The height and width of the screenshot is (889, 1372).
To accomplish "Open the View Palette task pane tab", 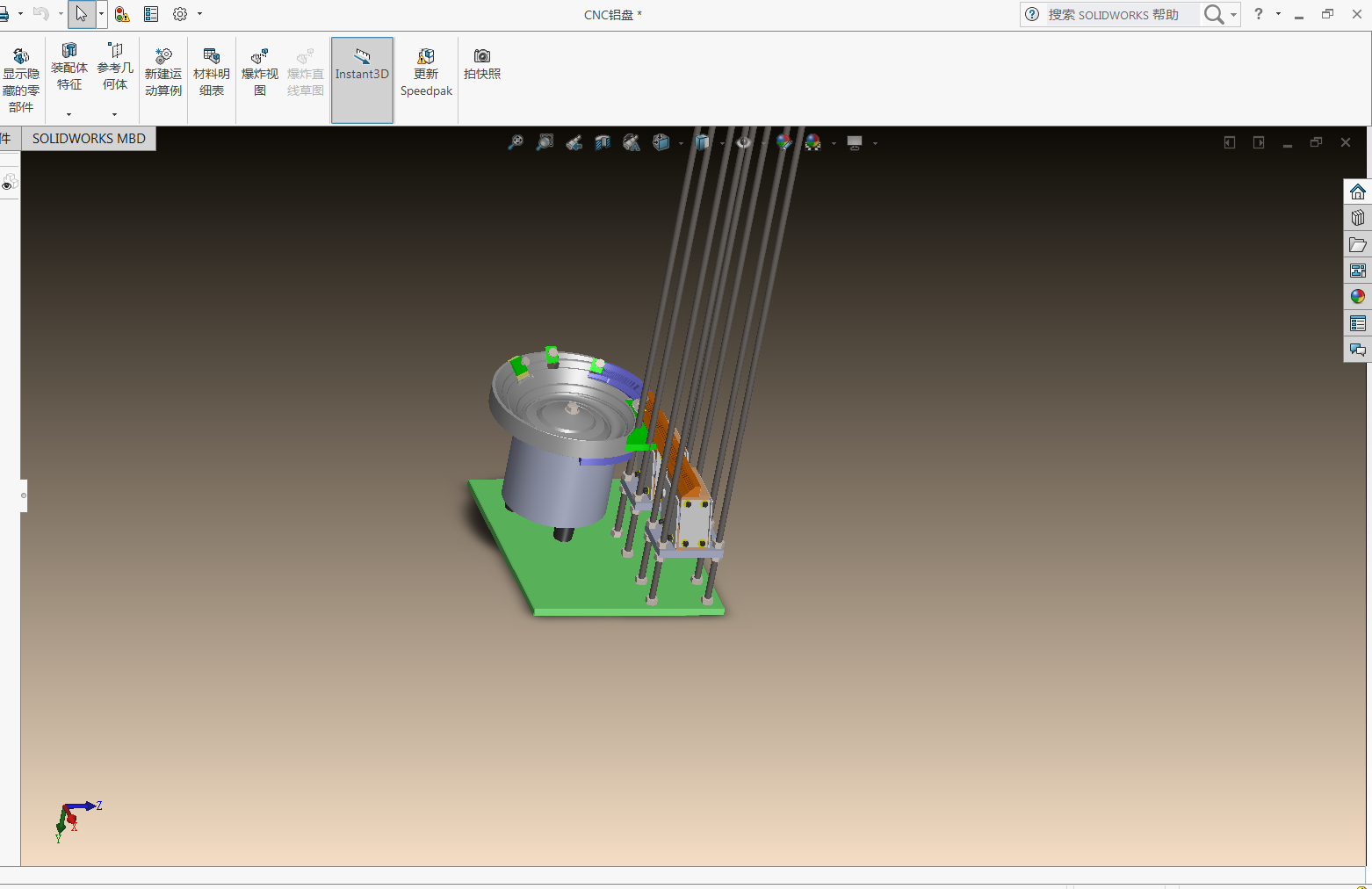I will 1358,271.
